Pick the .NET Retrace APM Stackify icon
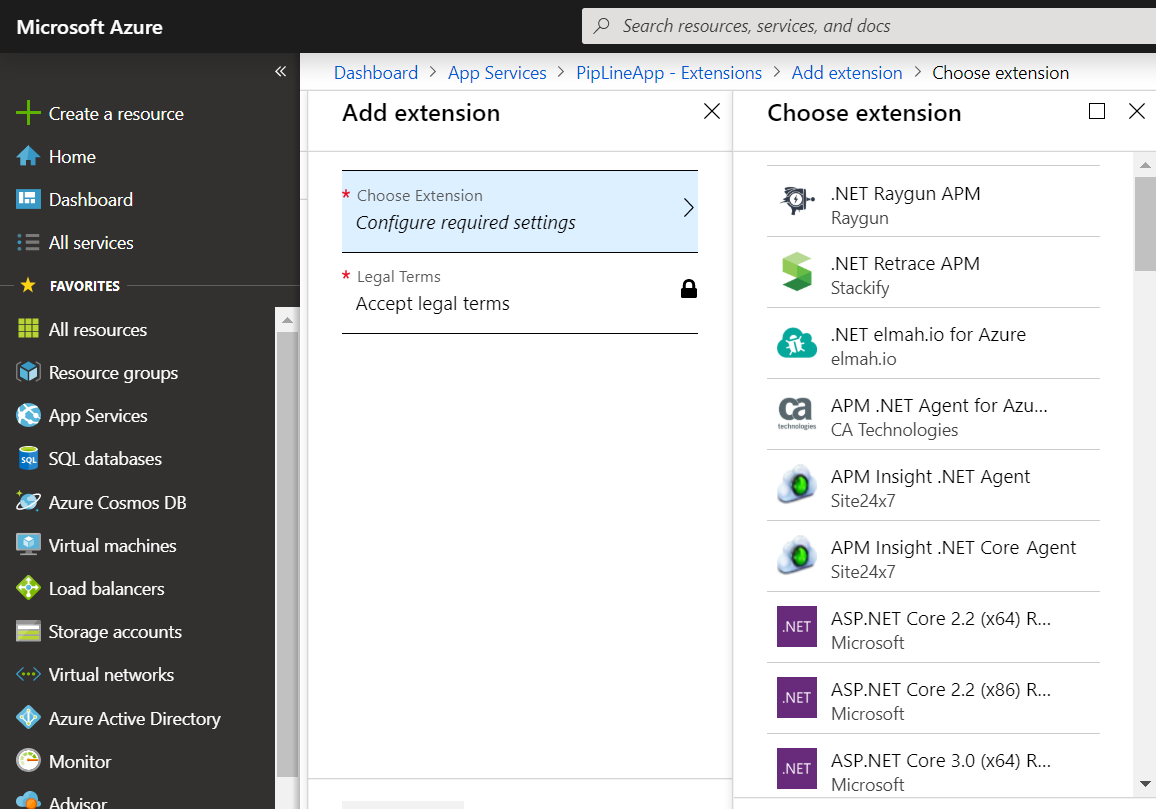 tap(797, 273)
